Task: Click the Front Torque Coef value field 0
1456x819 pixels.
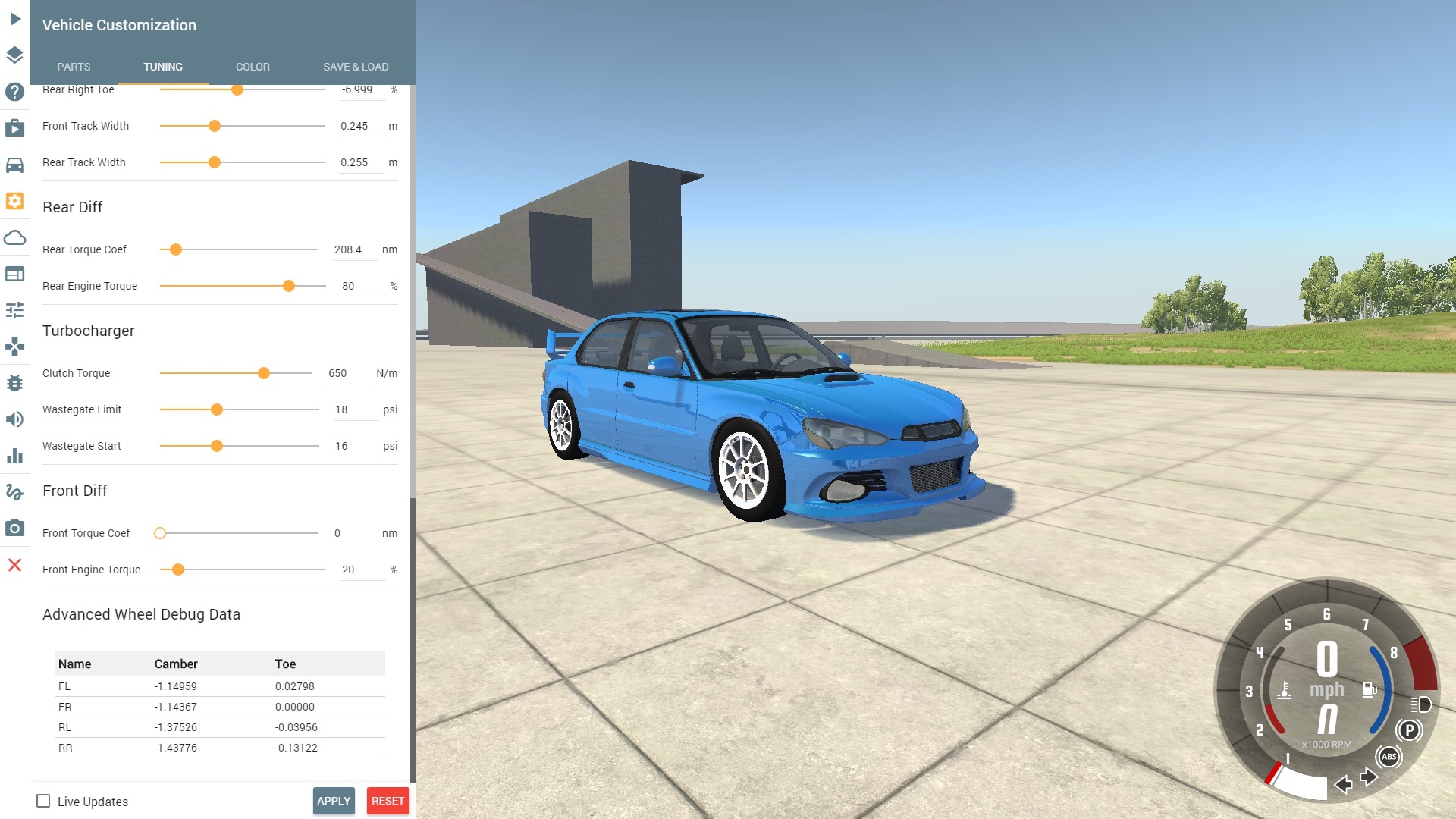Action: 355,534
